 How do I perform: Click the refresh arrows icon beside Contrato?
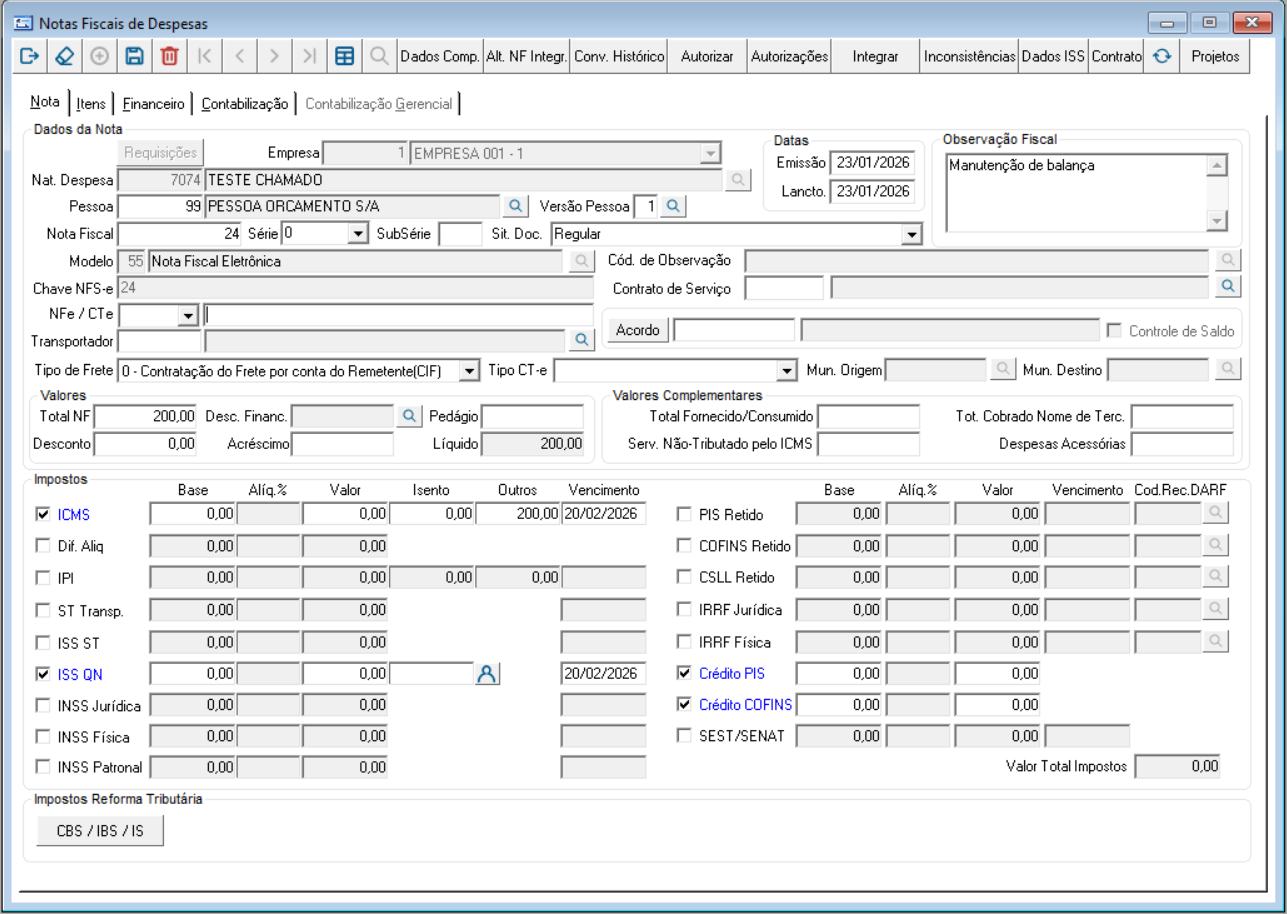tap(1161, 57)
